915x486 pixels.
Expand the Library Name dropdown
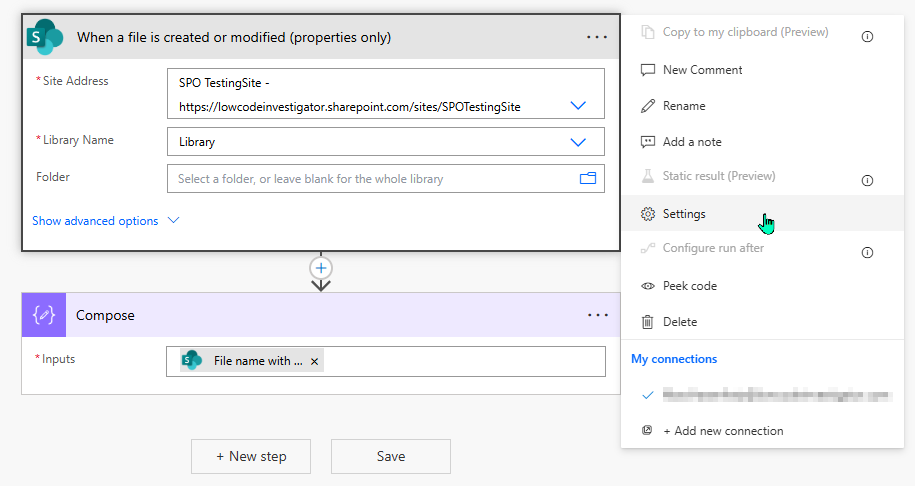tap(578, 142)
